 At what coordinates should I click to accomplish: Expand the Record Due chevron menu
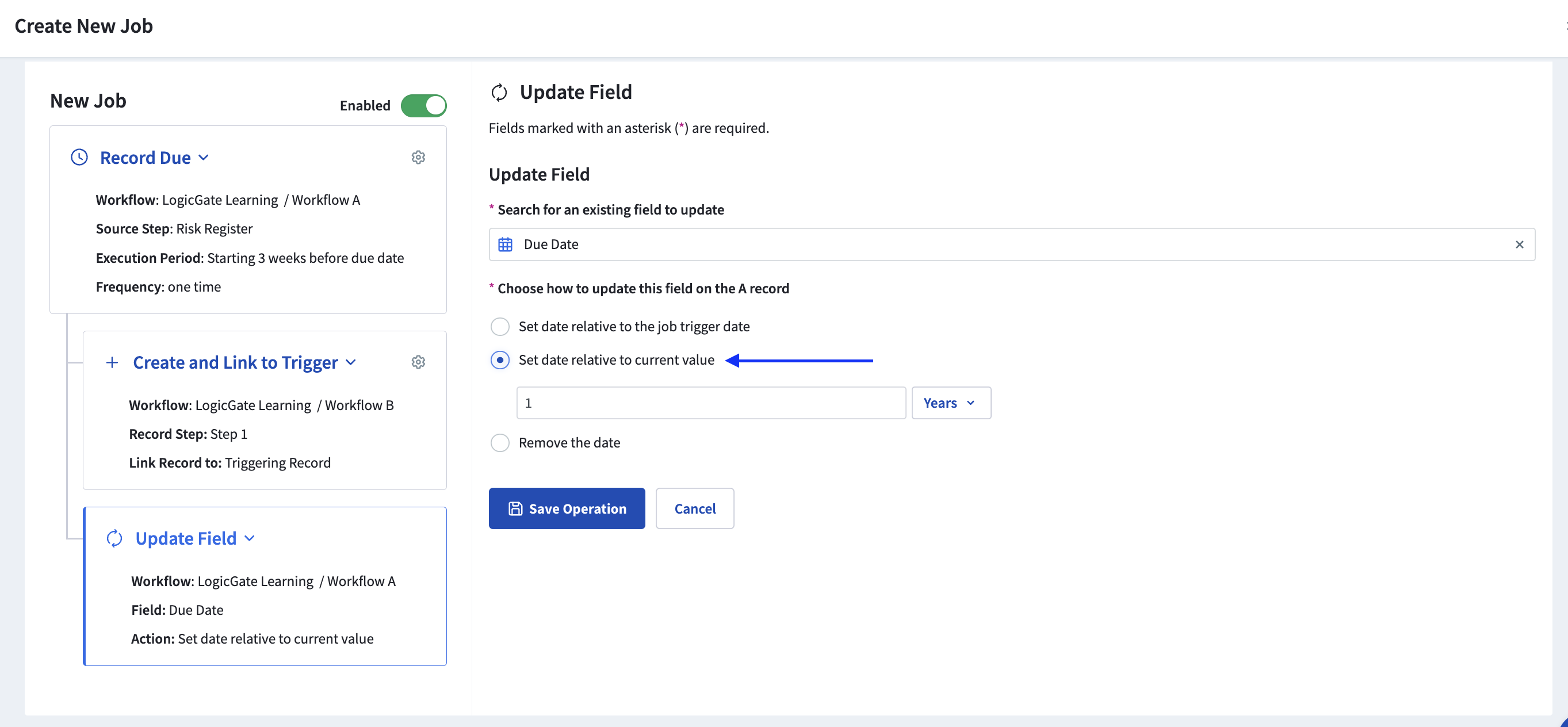(x=204, y=158)
